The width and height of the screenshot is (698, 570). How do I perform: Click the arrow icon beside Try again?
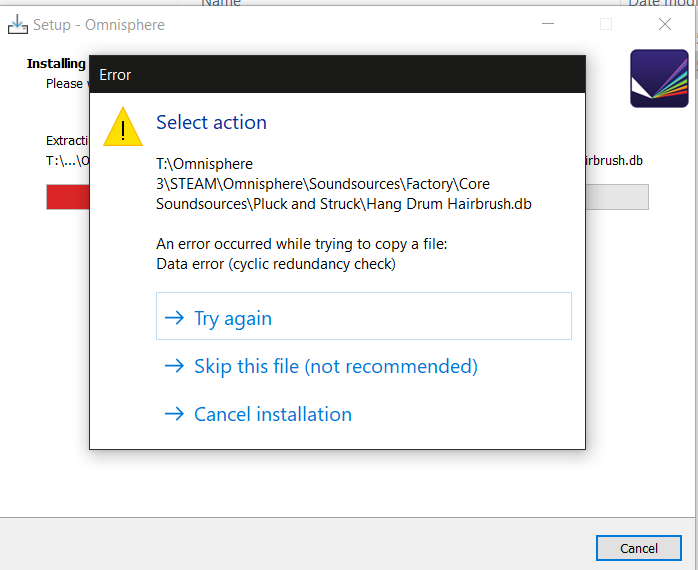(x=174, y=318)
